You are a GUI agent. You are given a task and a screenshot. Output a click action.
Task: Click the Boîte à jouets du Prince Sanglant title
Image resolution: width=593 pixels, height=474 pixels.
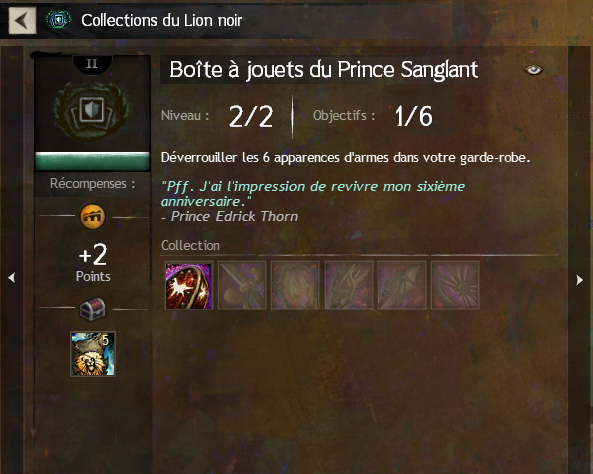323,70
